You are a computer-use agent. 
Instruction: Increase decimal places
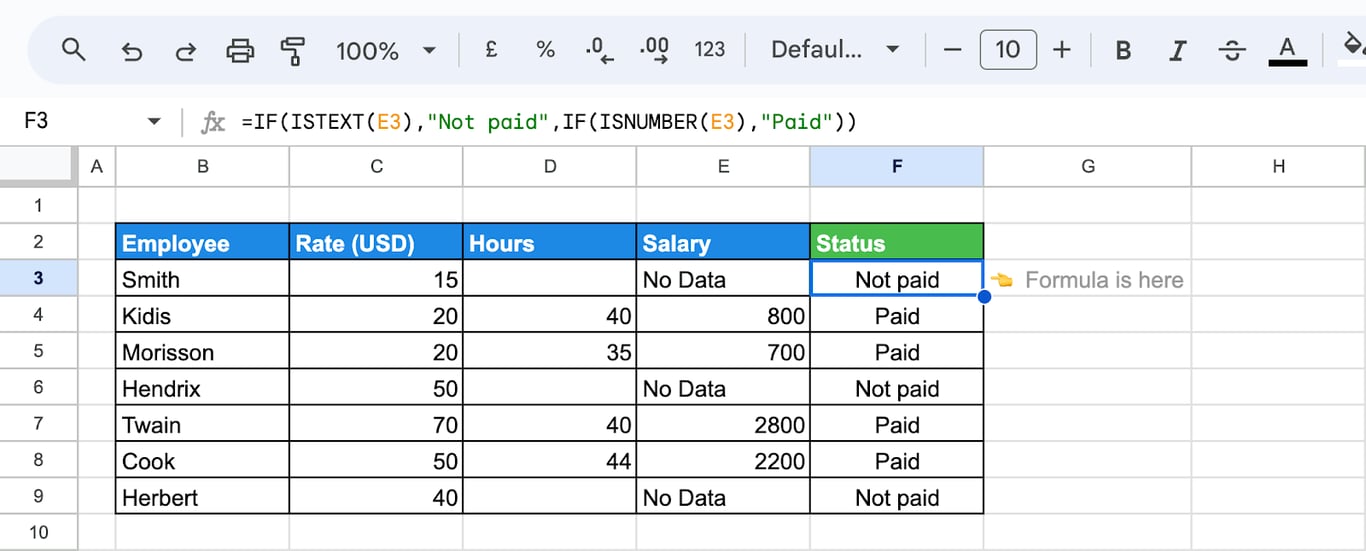tap(654, 50)
